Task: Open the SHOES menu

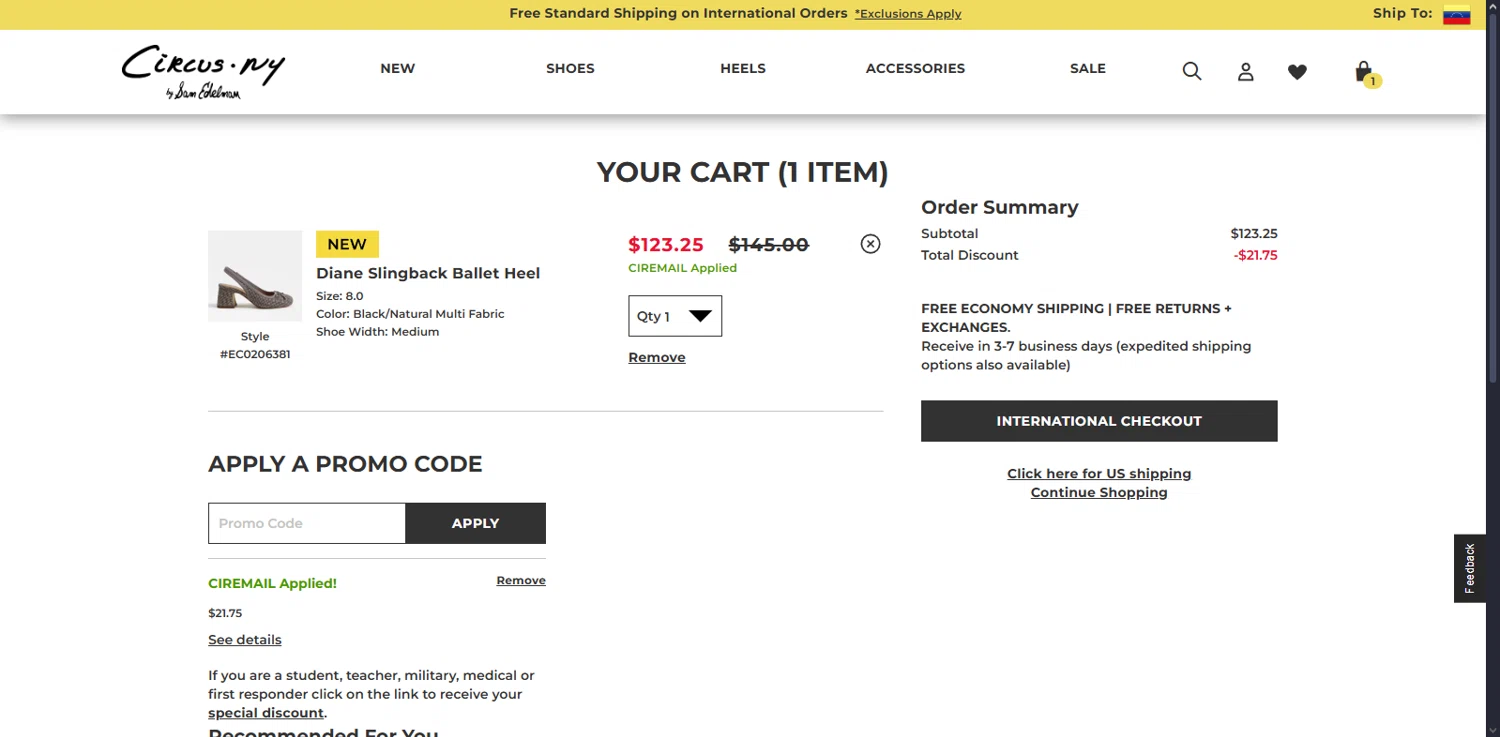Action: 570,69
